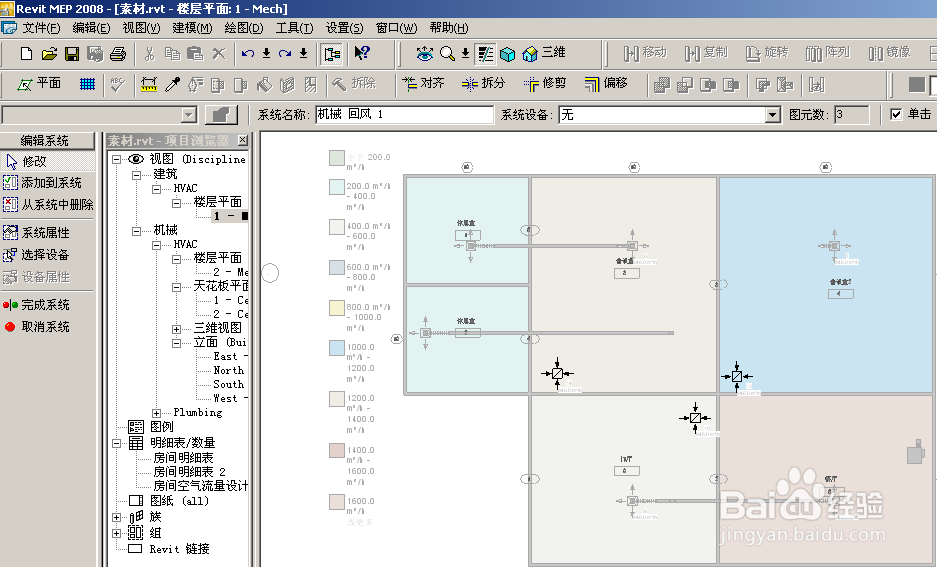937x567 pixels.
Task: Click 修改 in the edit system panel
Action: coord(47,161)
